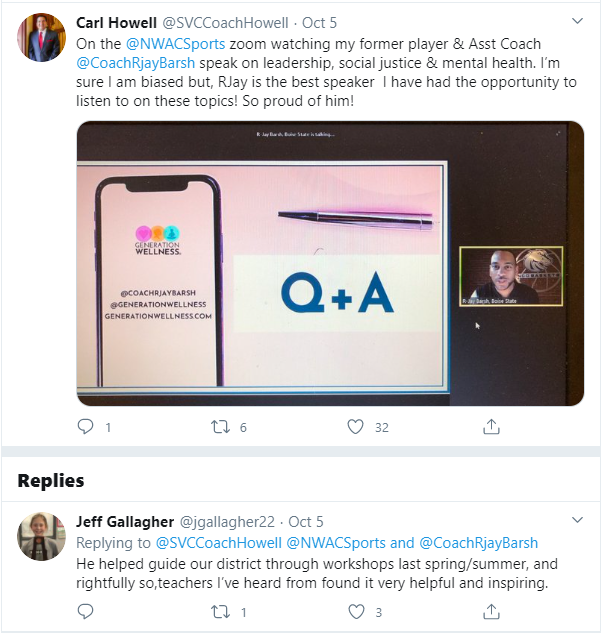The width and height of the screenshot is (601, 633).
Task: View Jeff Gallagher's avatar
Action: (x=41, y=536)
